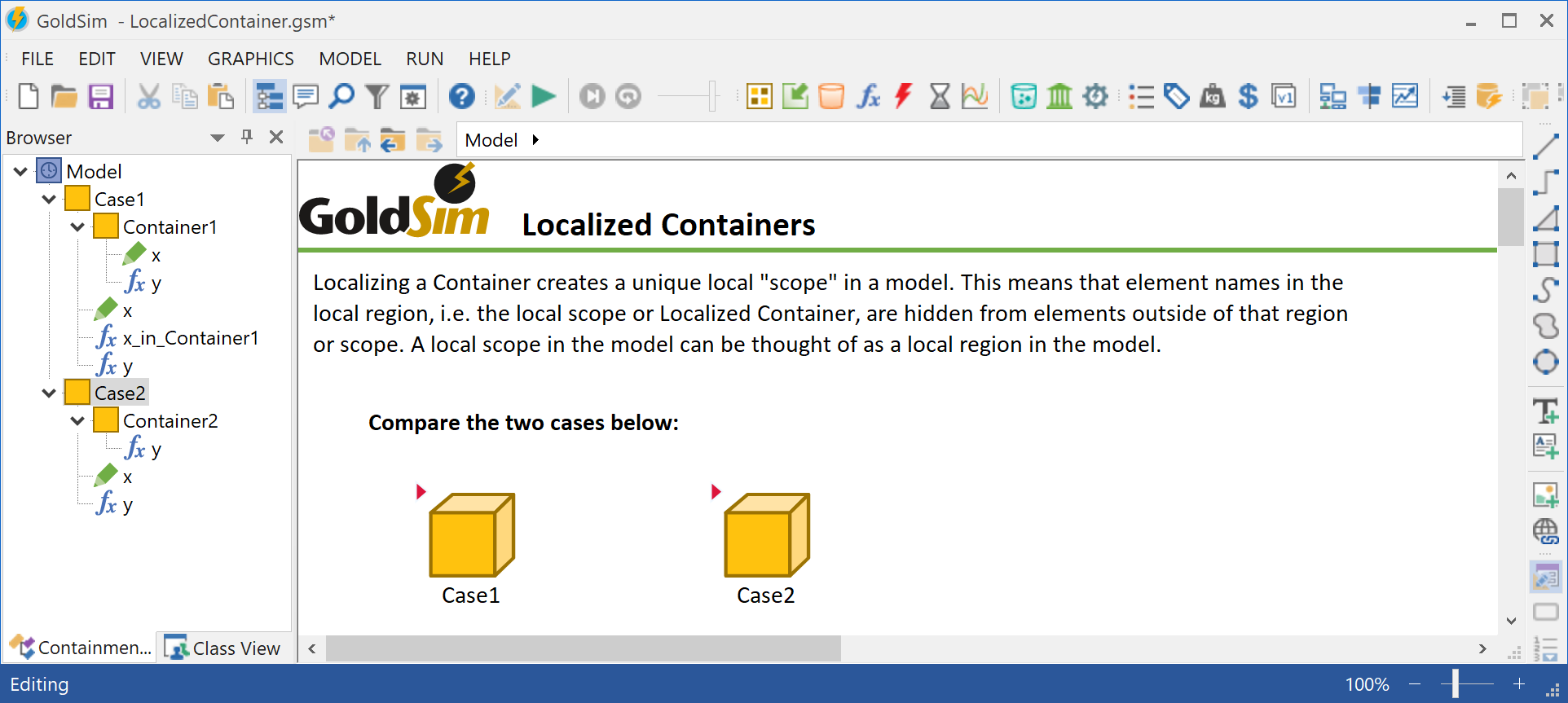1568x703 pixels.
Task: Collapse the Case1 tree node
Action: pyautogui.click(x=49, y=199)
